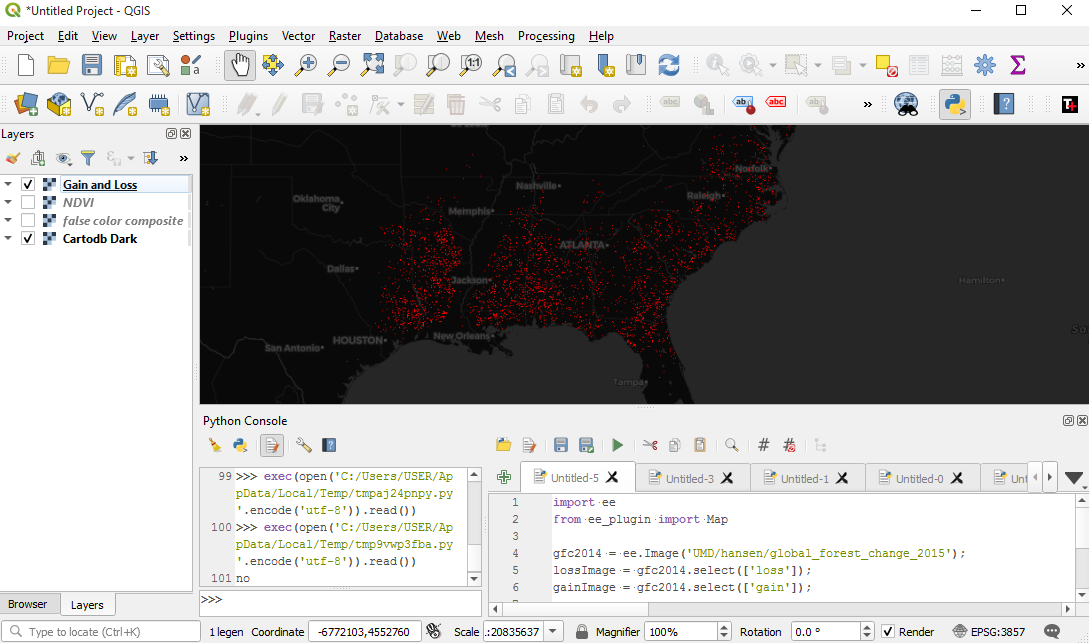Screen dimensions: 1089x643
Task: Select the Pan Map tool
Action: (x=239, y=65)
